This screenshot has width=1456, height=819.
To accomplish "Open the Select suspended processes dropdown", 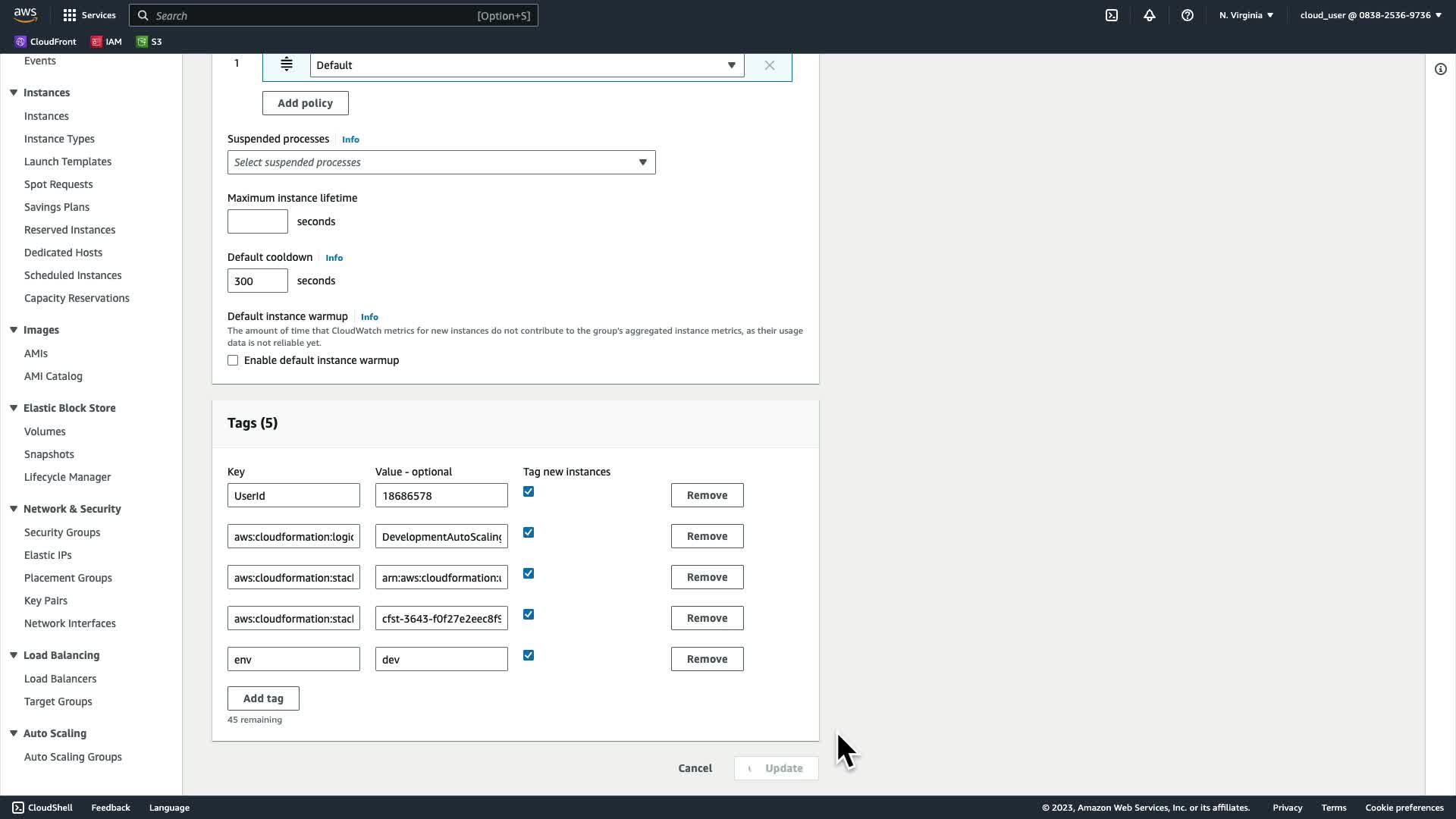I will click(x=441, y=162).
